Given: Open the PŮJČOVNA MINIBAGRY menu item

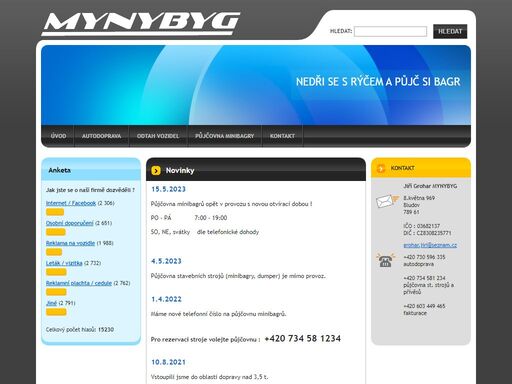Looking at the screenshot, I should [225, 136].
